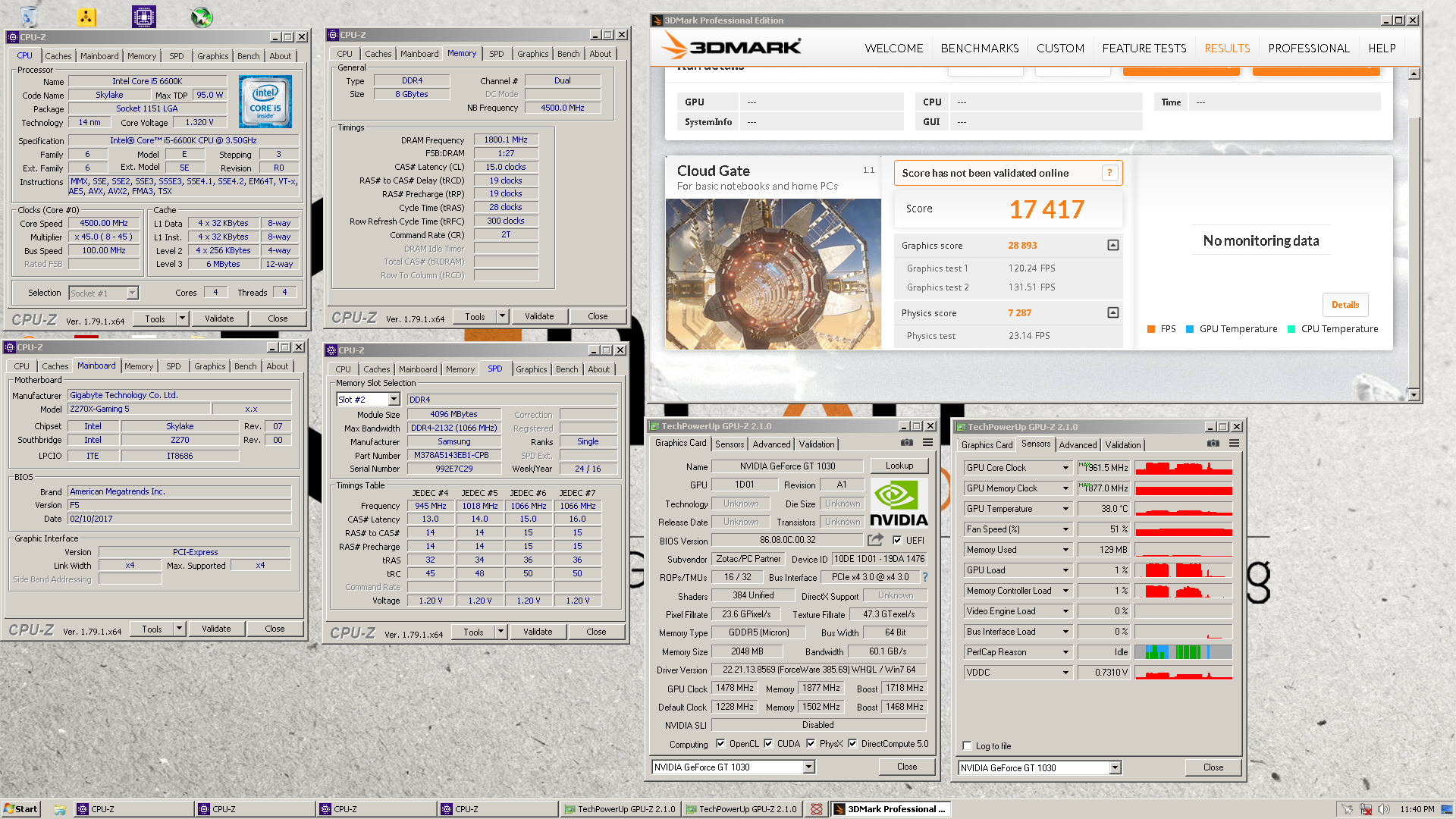
Task: Click Close button in GPU-Z Sensors window
Action: (1213, 767)
